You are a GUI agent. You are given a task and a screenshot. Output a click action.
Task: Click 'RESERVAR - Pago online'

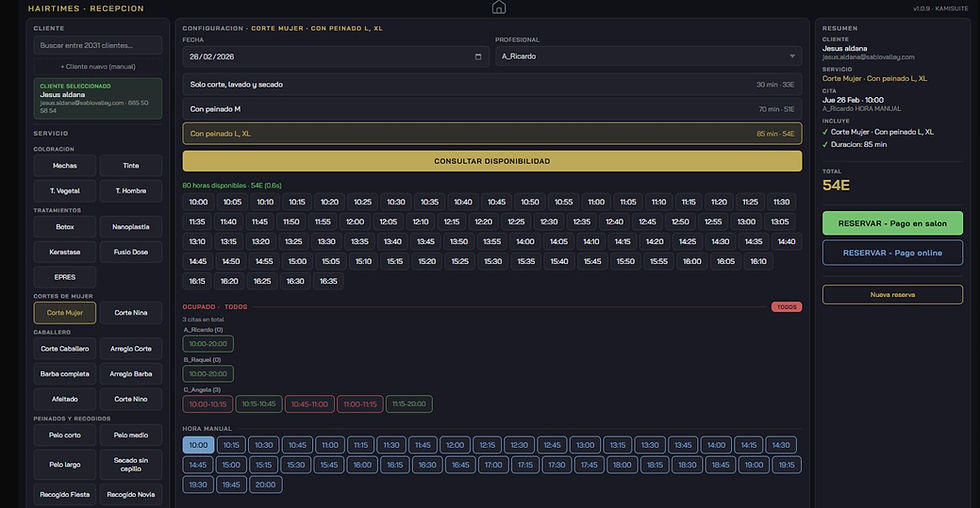coord(892,253)
